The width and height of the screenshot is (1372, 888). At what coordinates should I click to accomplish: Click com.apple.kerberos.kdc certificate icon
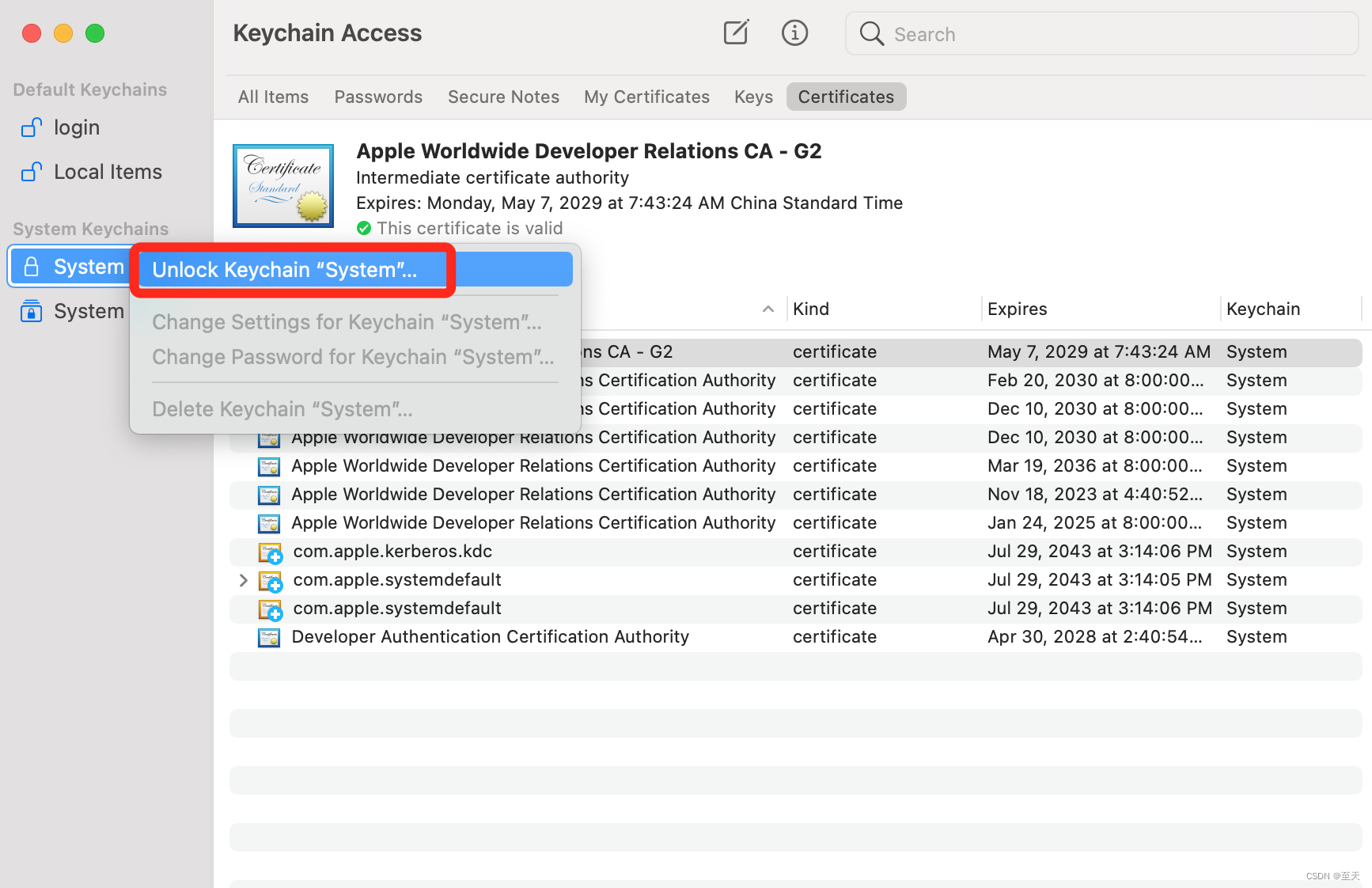270,552
